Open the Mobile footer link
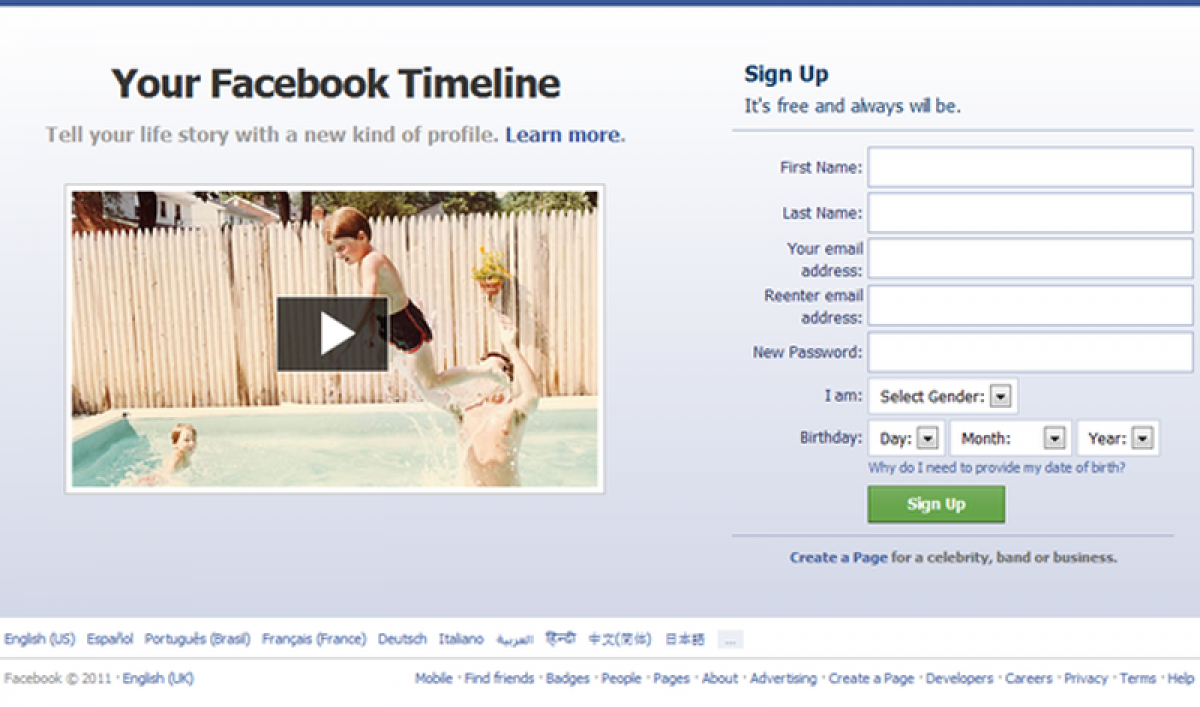The width and height of the screenshot is (1200, 707). pos(434,678)
